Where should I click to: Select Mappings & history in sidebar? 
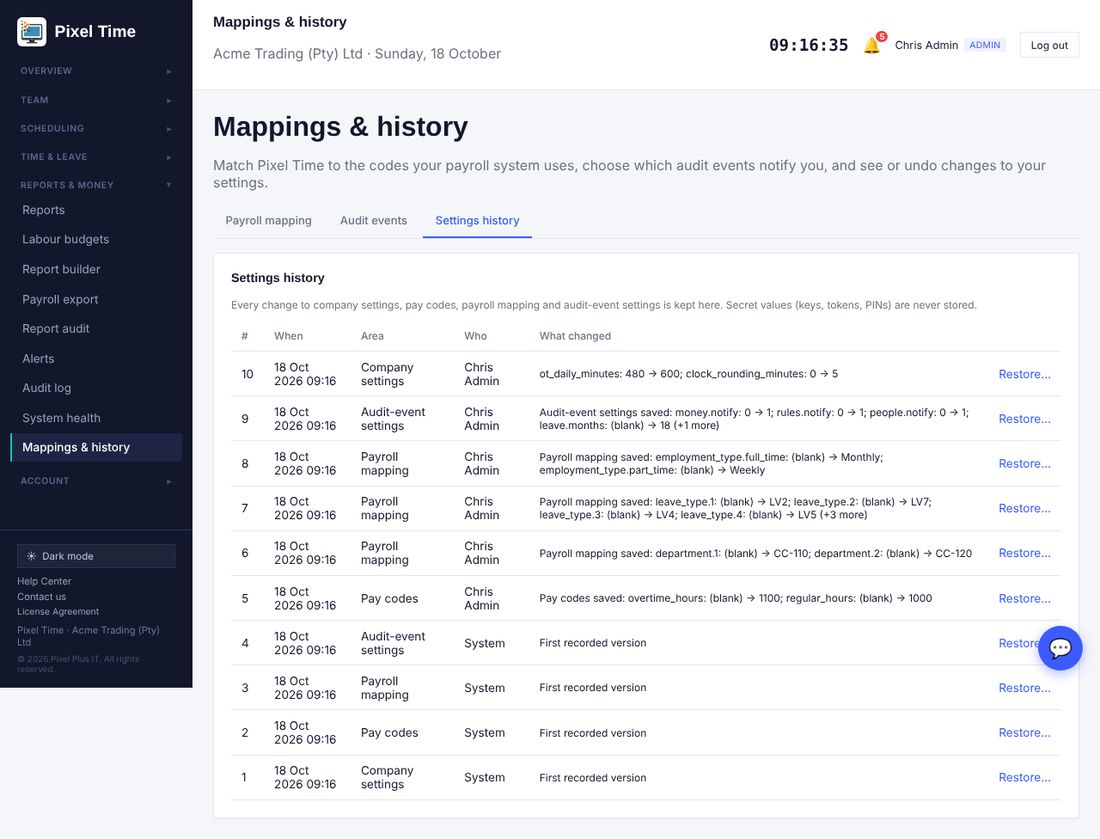click(96, 448)
